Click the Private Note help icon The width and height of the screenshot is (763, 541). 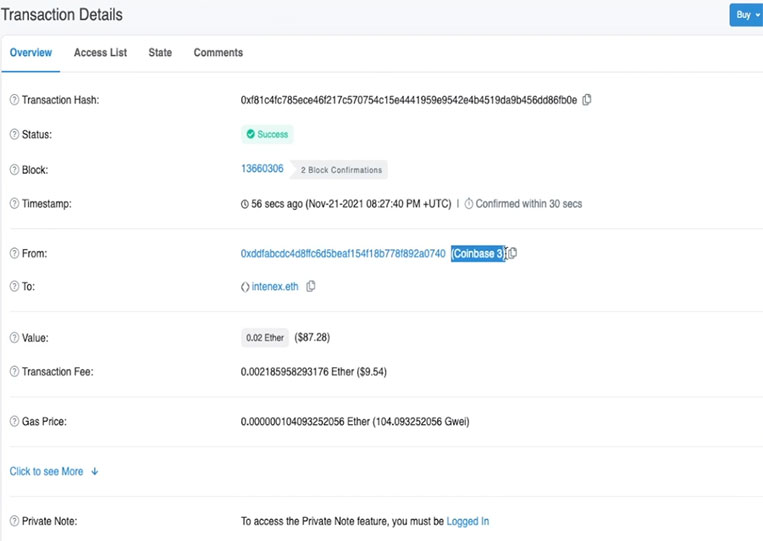pyautogui.click(x=14, y=521)
